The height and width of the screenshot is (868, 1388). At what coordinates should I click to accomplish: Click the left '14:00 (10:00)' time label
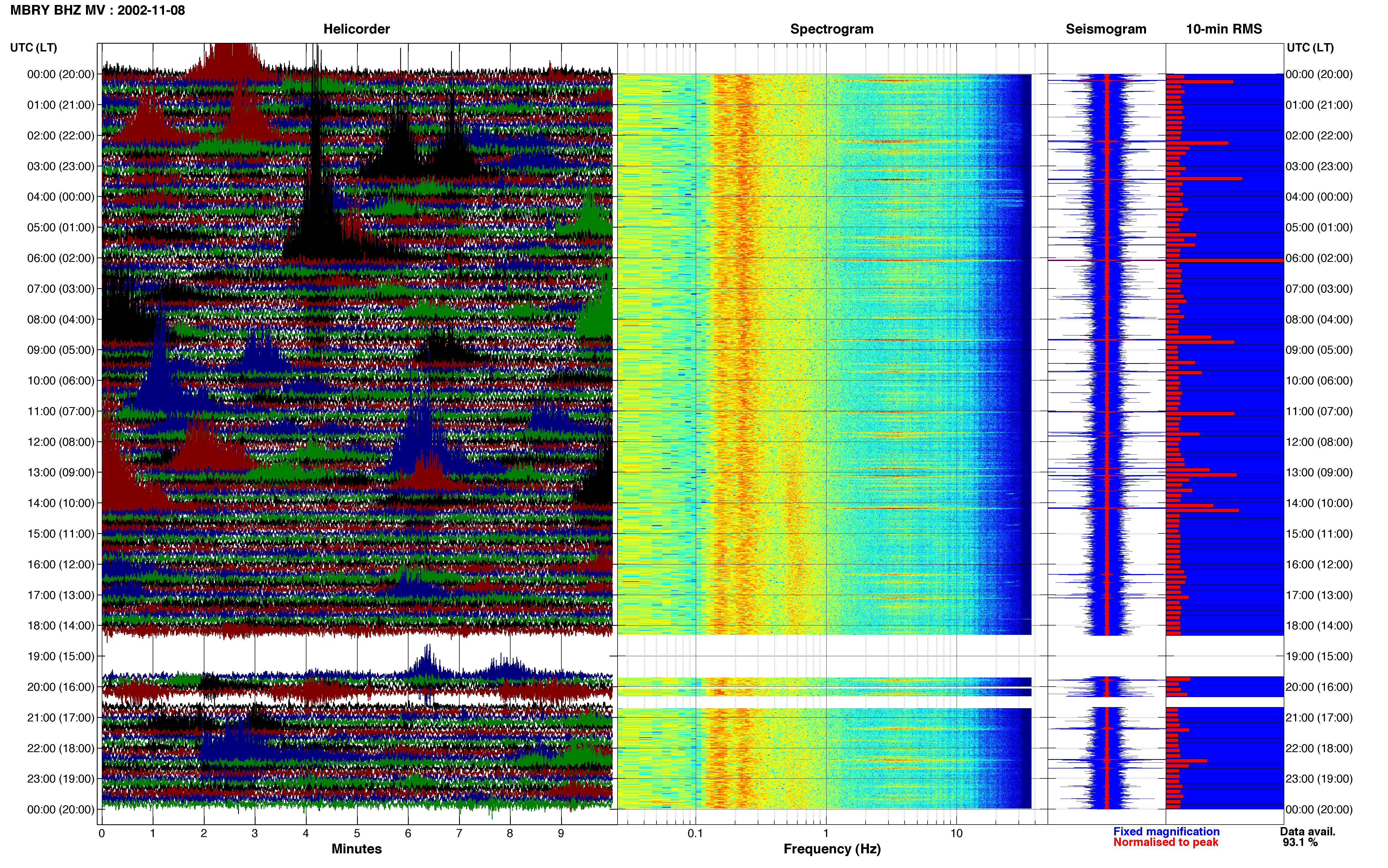61,503
